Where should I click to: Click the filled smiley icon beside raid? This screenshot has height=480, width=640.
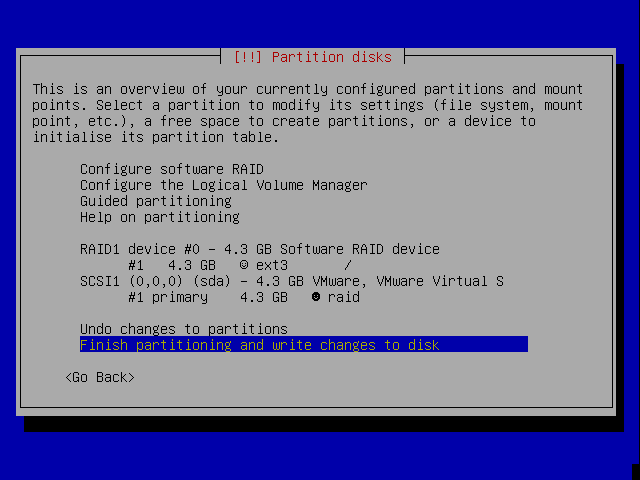tap(316, 297)
